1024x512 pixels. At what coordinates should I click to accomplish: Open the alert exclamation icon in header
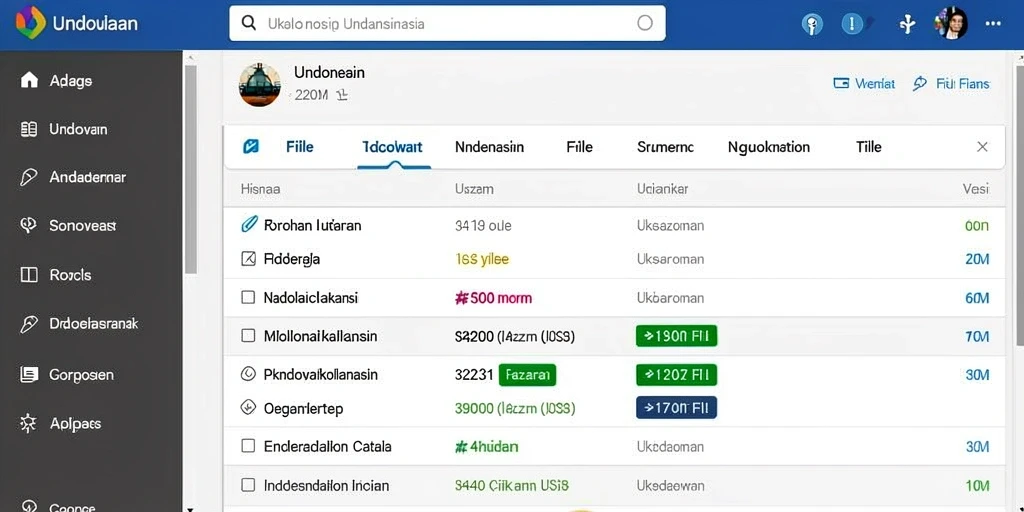click(x=852, y=25)
